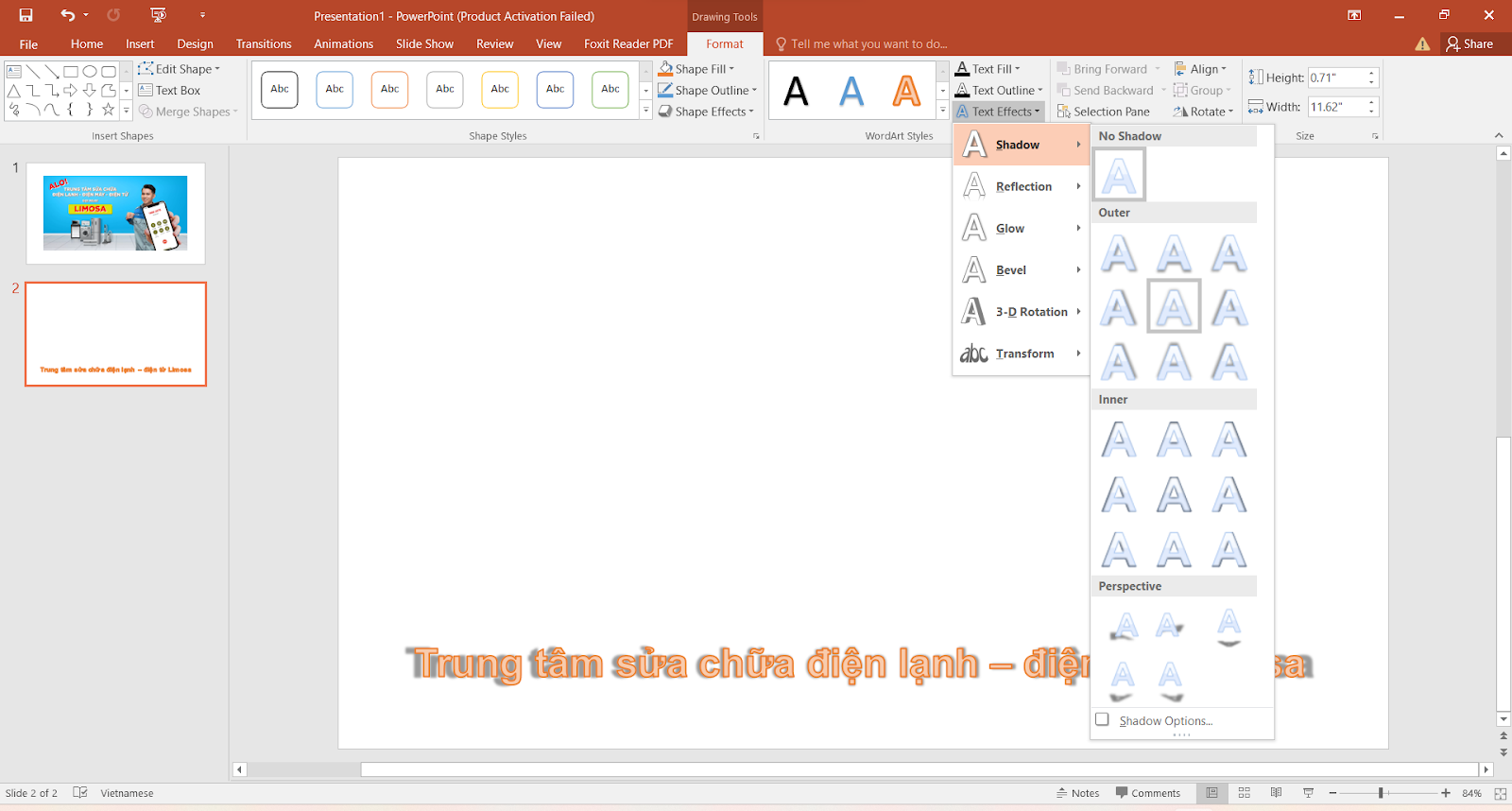The width and height of the screenshot is (1512, 811).
Task: Click the zoom out minus button
Action: pyautogui.click(x=1332, y=793)
